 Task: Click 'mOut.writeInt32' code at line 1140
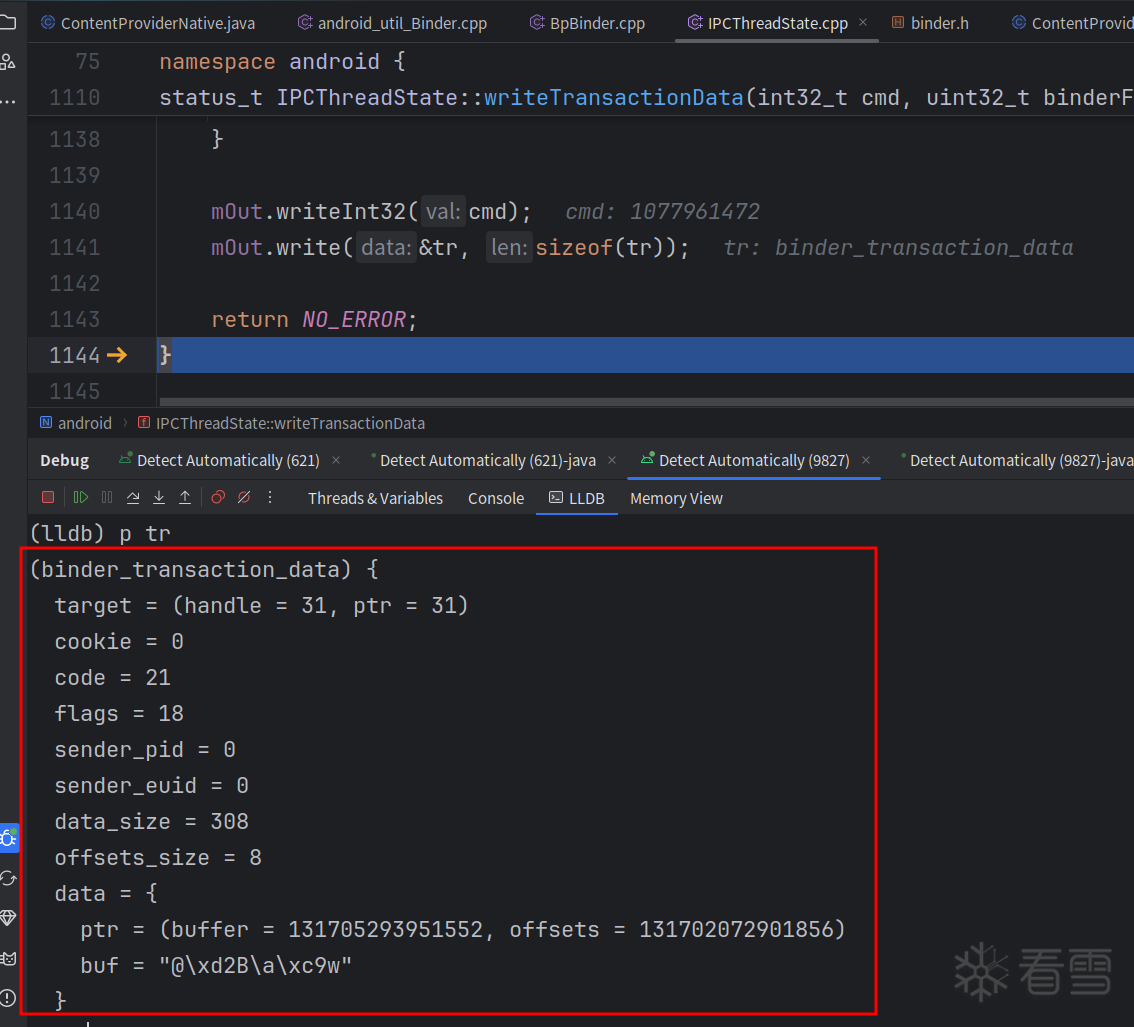(x=309, y=211)
